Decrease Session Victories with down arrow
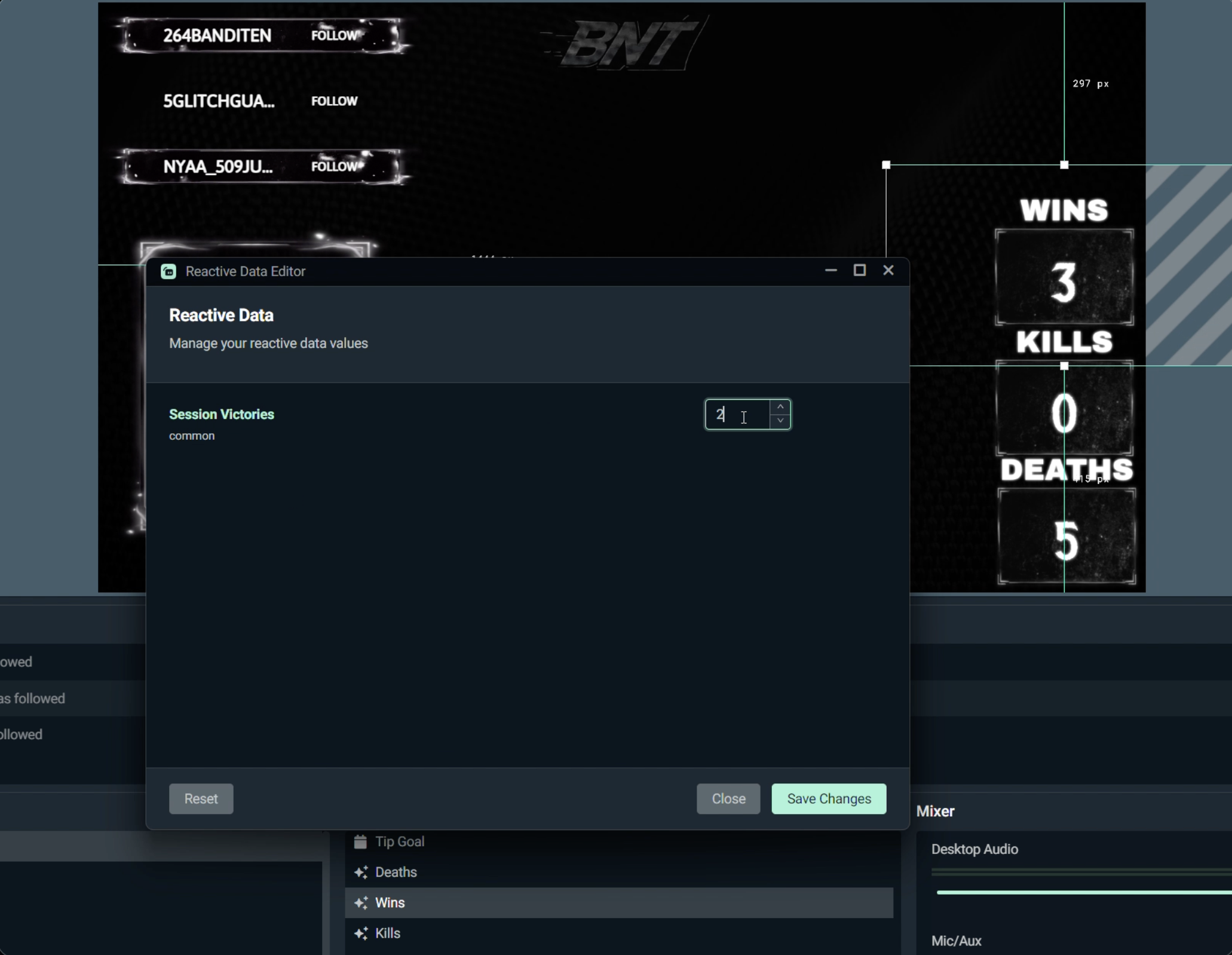Screen dimensions: 1232x955 click(780, 421)
